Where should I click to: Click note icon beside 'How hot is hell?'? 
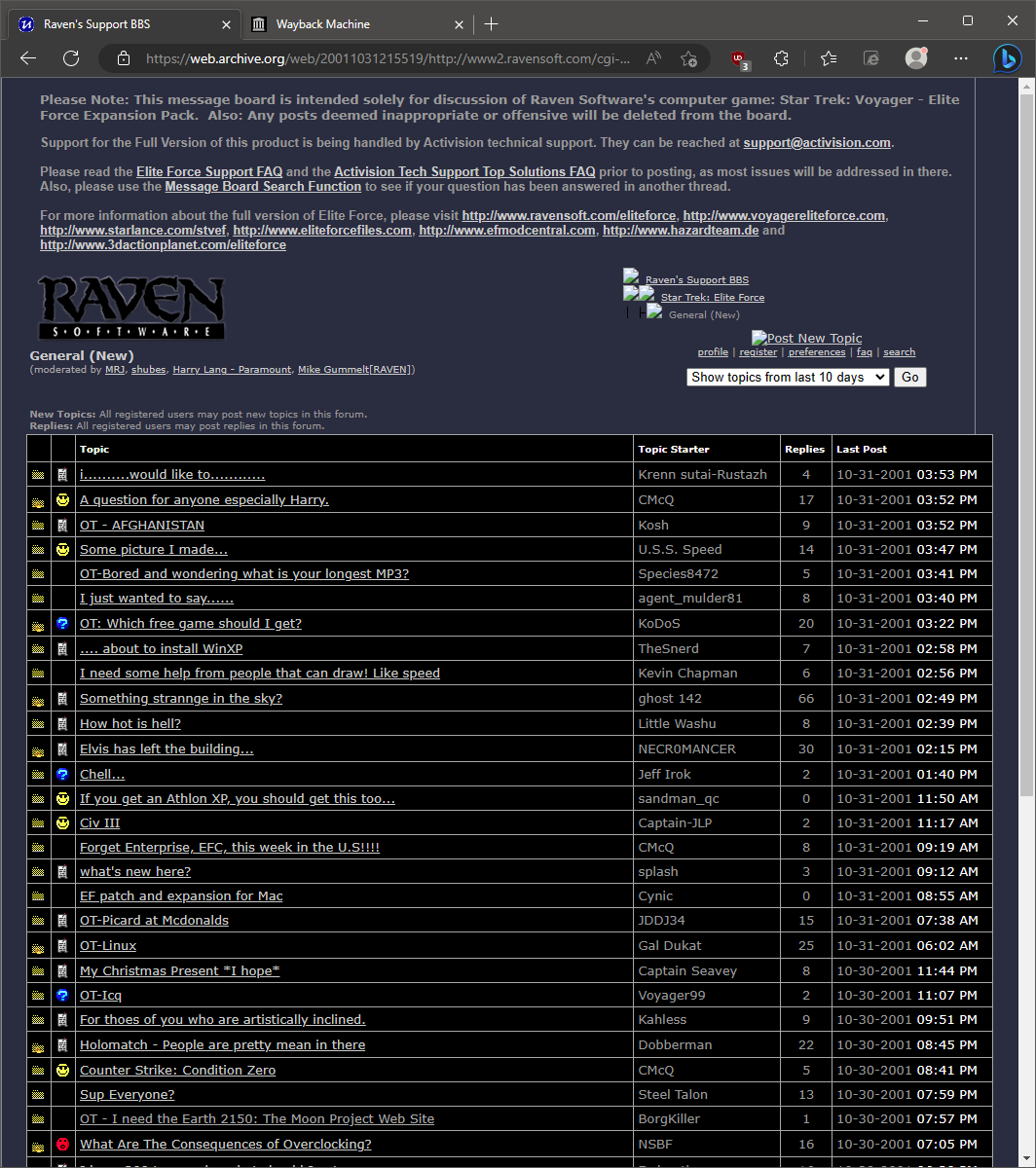(62, 724)
